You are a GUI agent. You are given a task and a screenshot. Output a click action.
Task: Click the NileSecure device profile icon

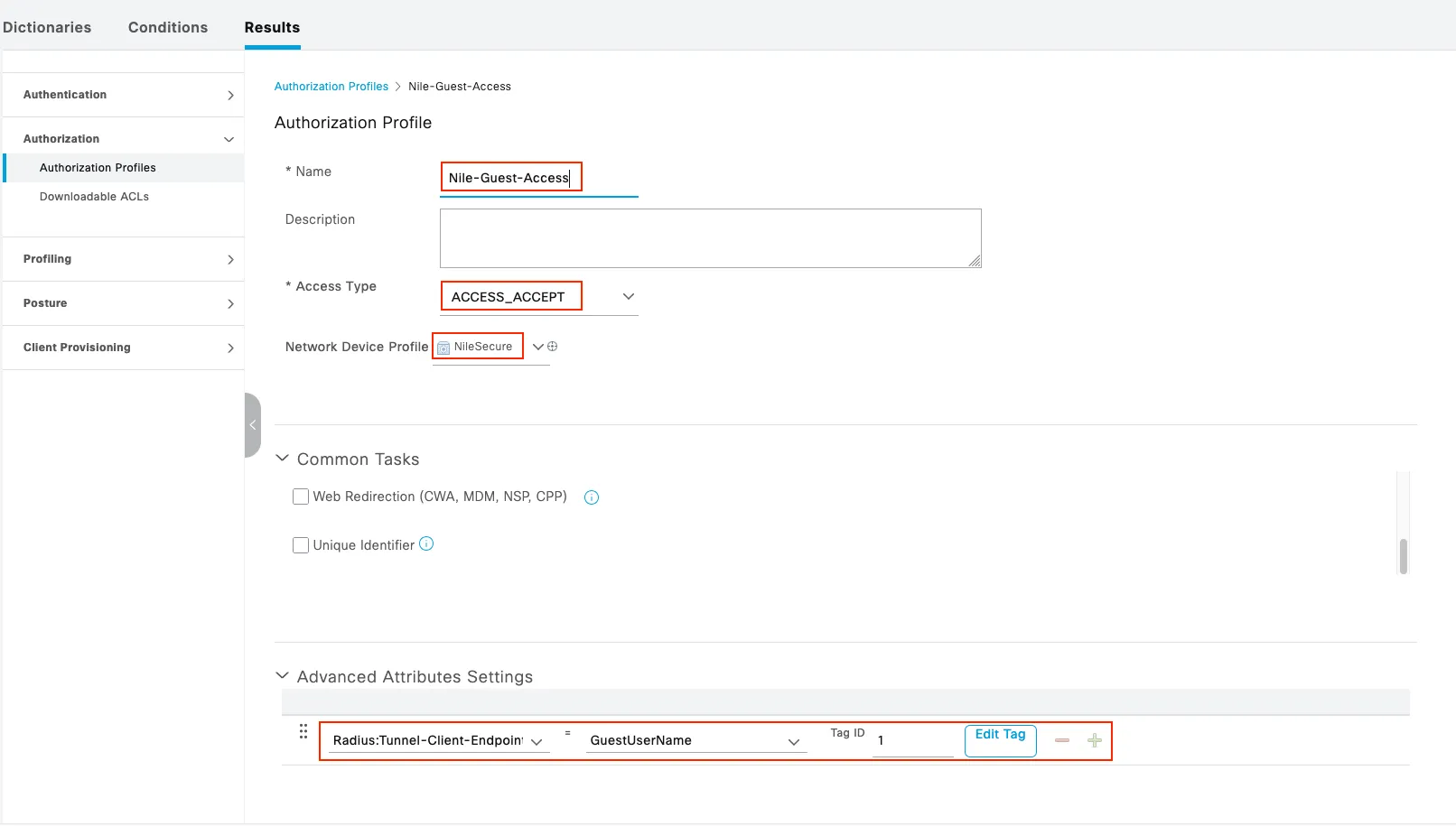click(x=443, y=348)
